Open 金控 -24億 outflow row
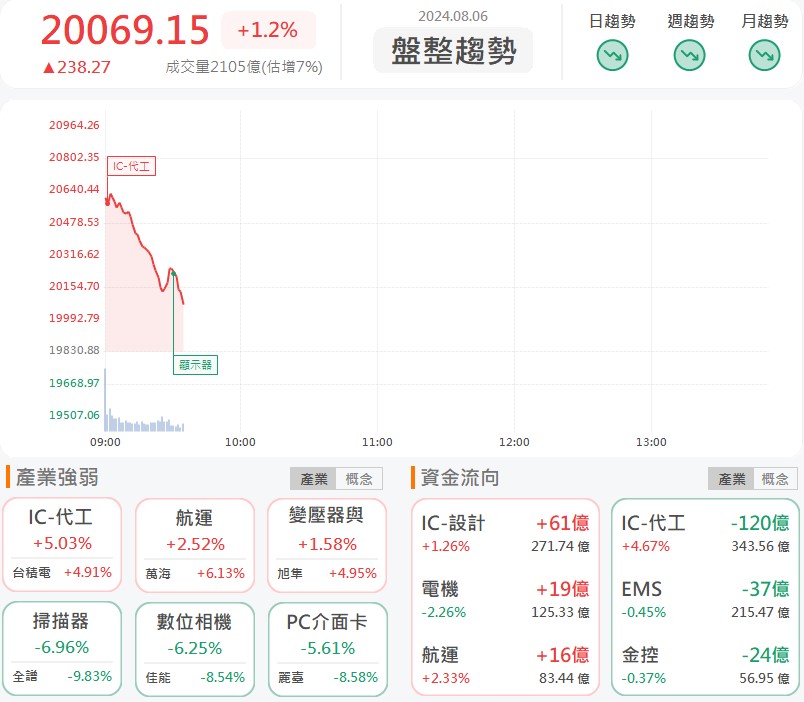This screenshot has height=702, width=804. (705, 666)
